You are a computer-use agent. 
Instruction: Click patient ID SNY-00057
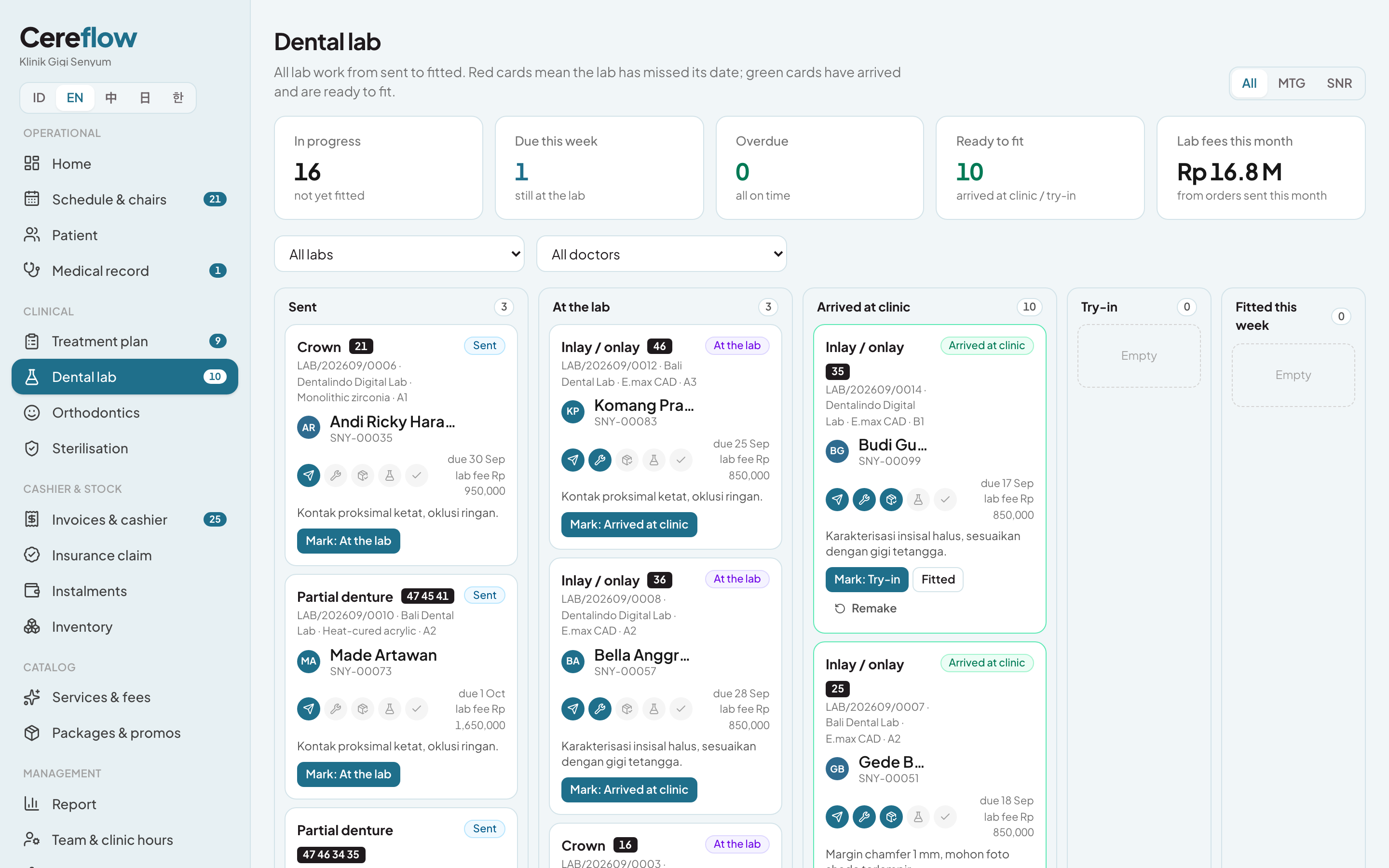pos(625,671)
